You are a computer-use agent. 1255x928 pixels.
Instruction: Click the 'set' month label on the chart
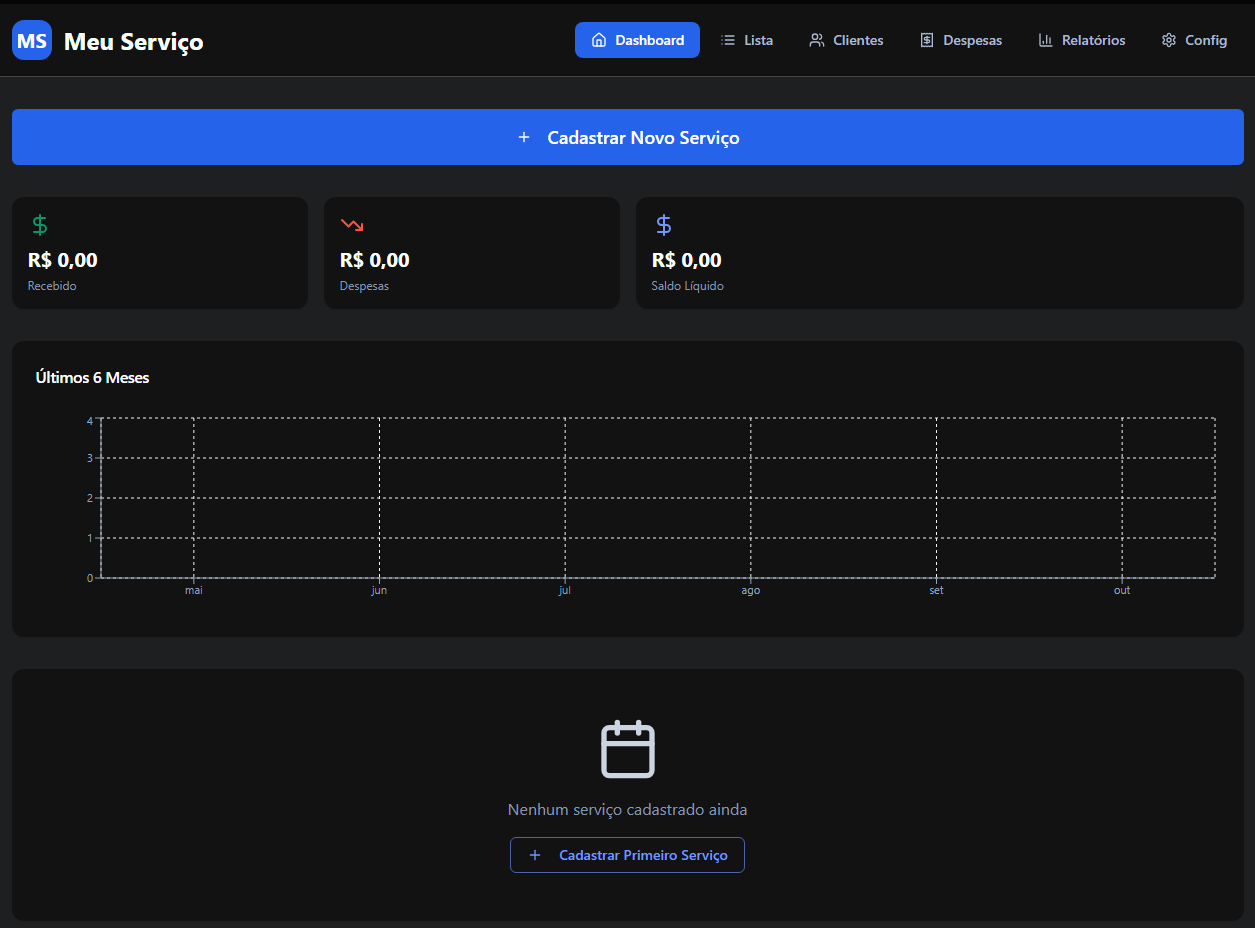[936, 590]
